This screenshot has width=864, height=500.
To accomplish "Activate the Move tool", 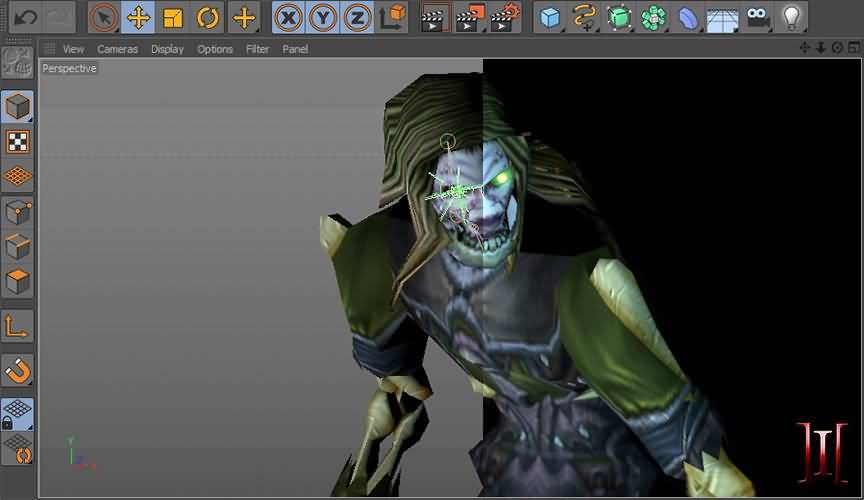I will pos(138,18).
